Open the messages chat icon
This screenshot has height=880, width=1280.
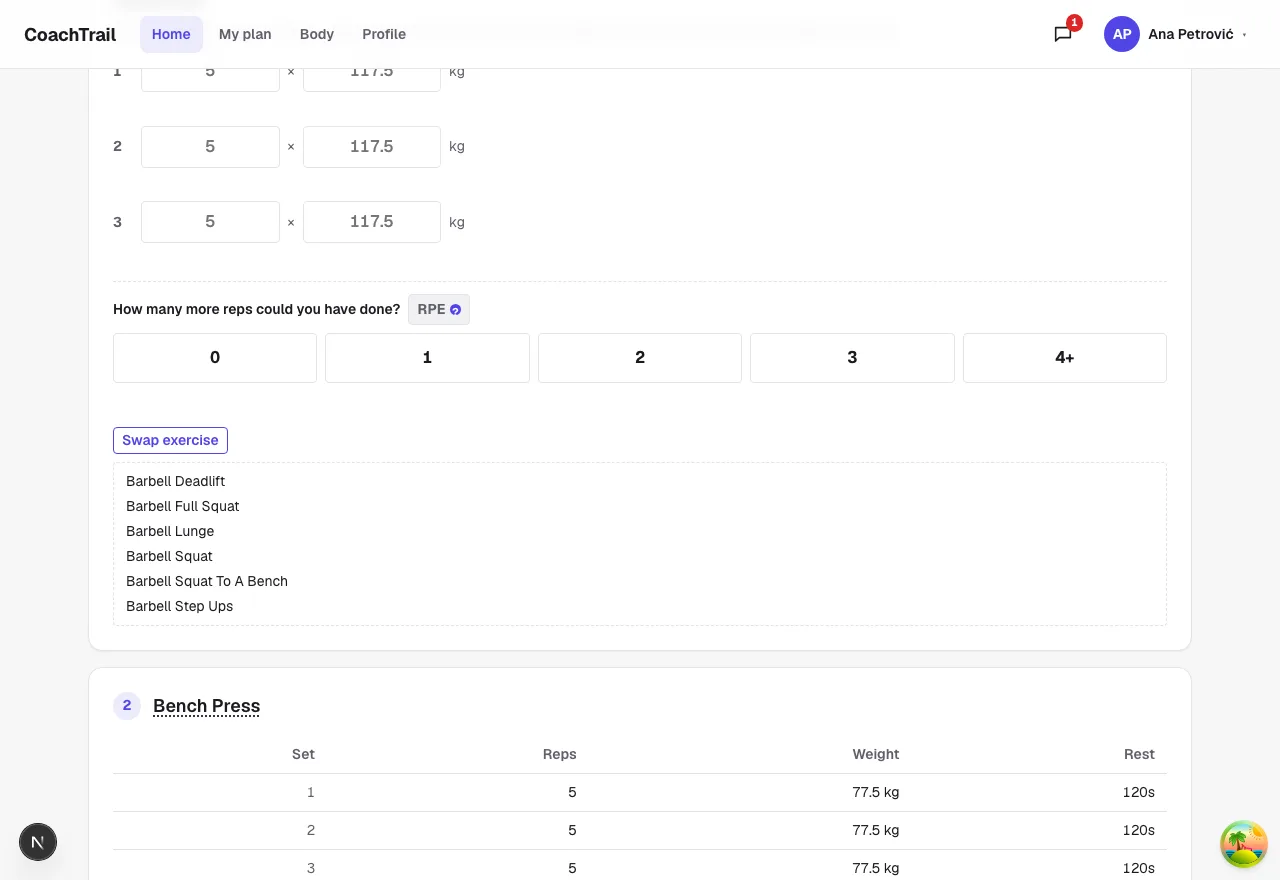[x=1063, y=34]
